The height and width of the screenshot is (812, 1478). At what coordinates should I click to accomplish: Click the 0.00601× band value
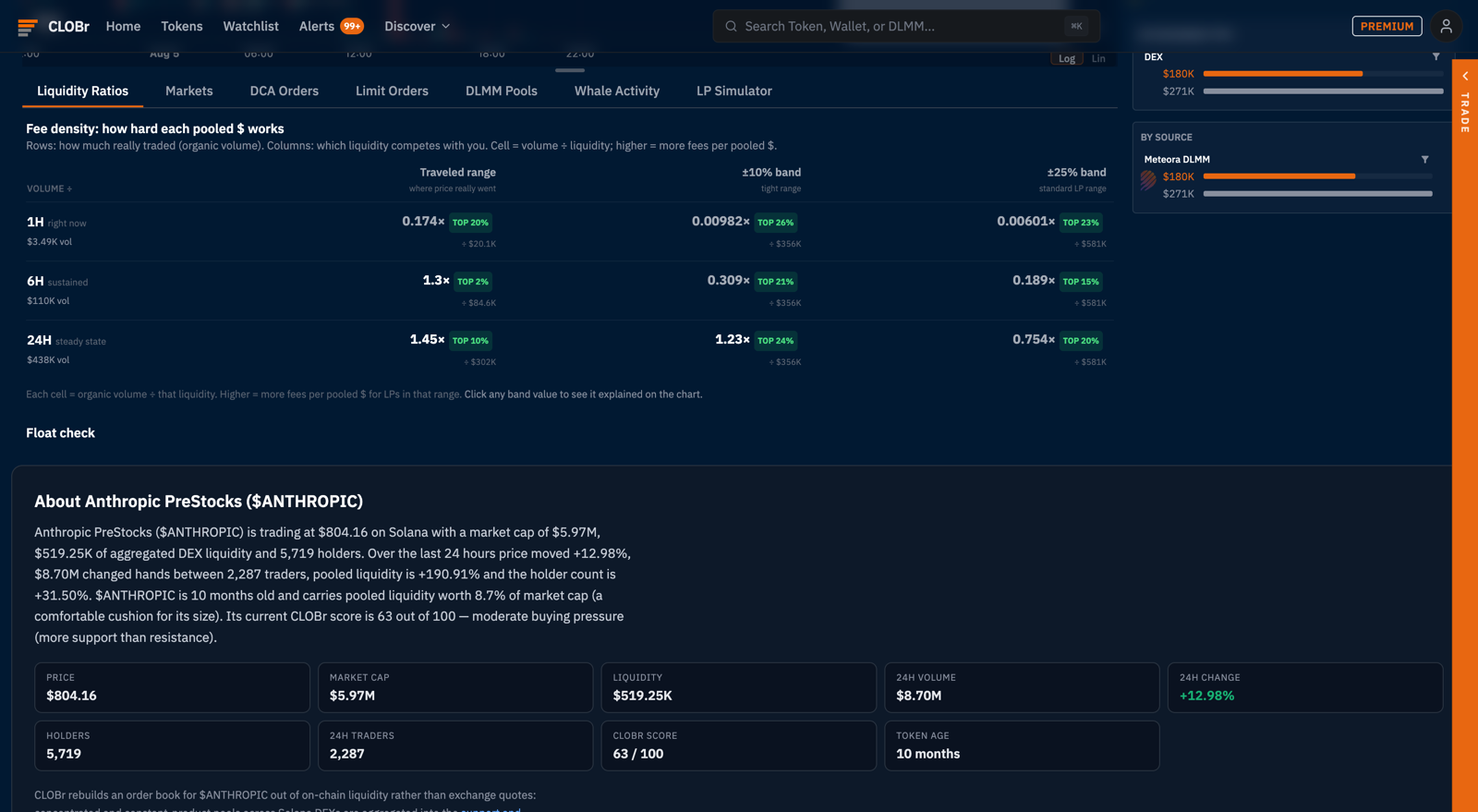point(1025,222)
